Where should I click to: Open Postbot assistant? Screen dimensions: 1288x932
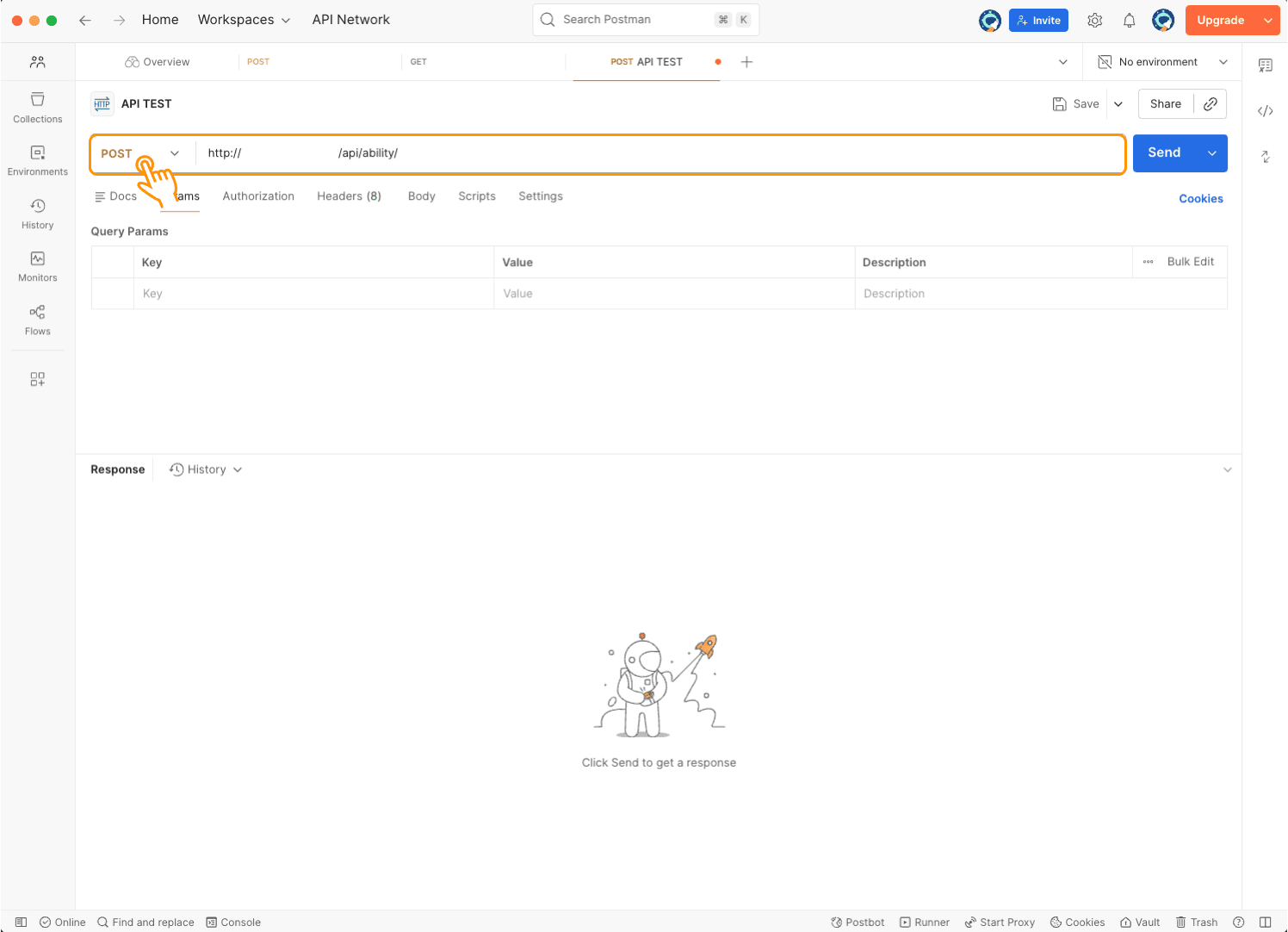858,922
